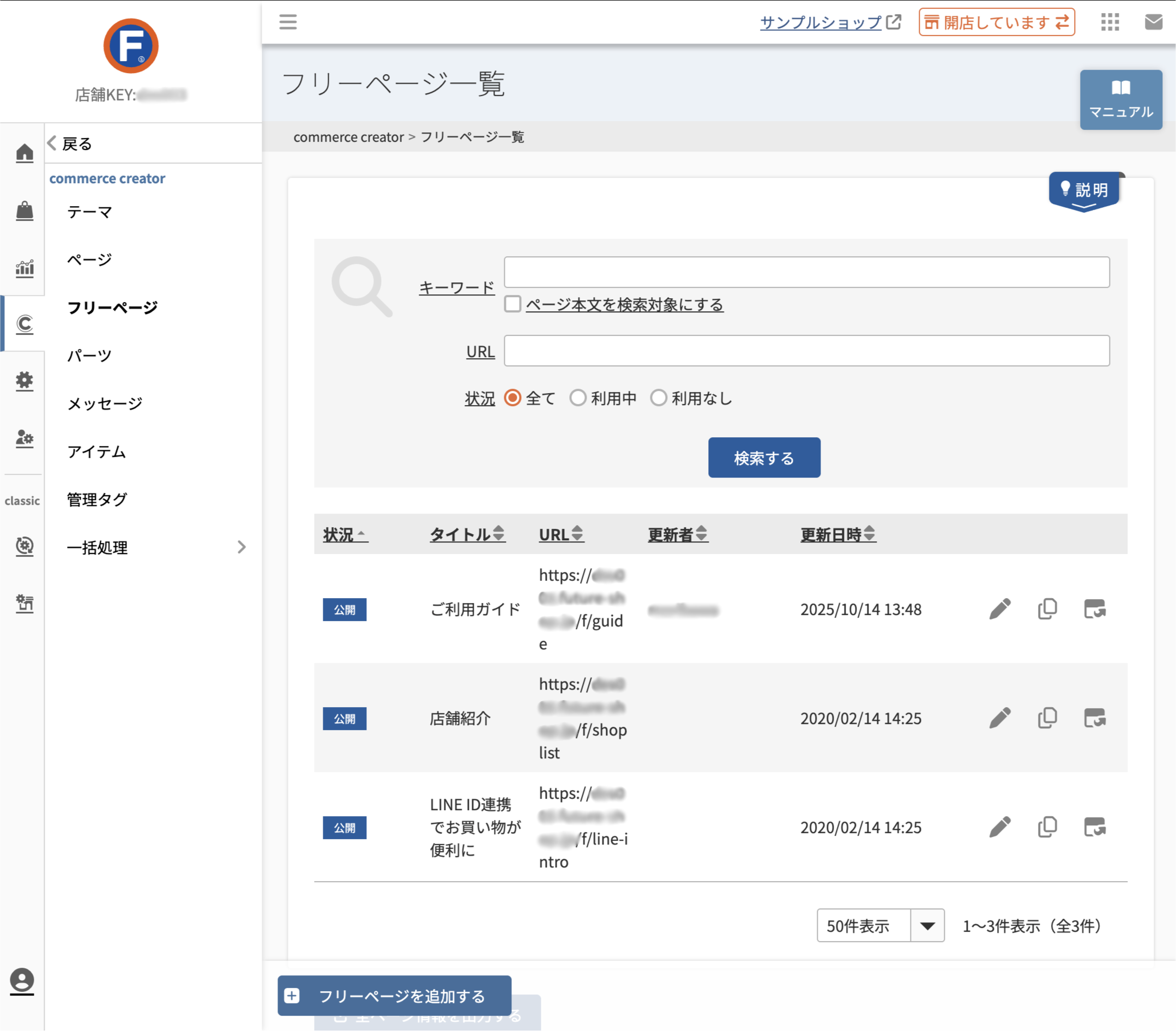Copy the ご利用ガイド page
This screenshot has width=1176, height=1031.
click(1047, 608)
